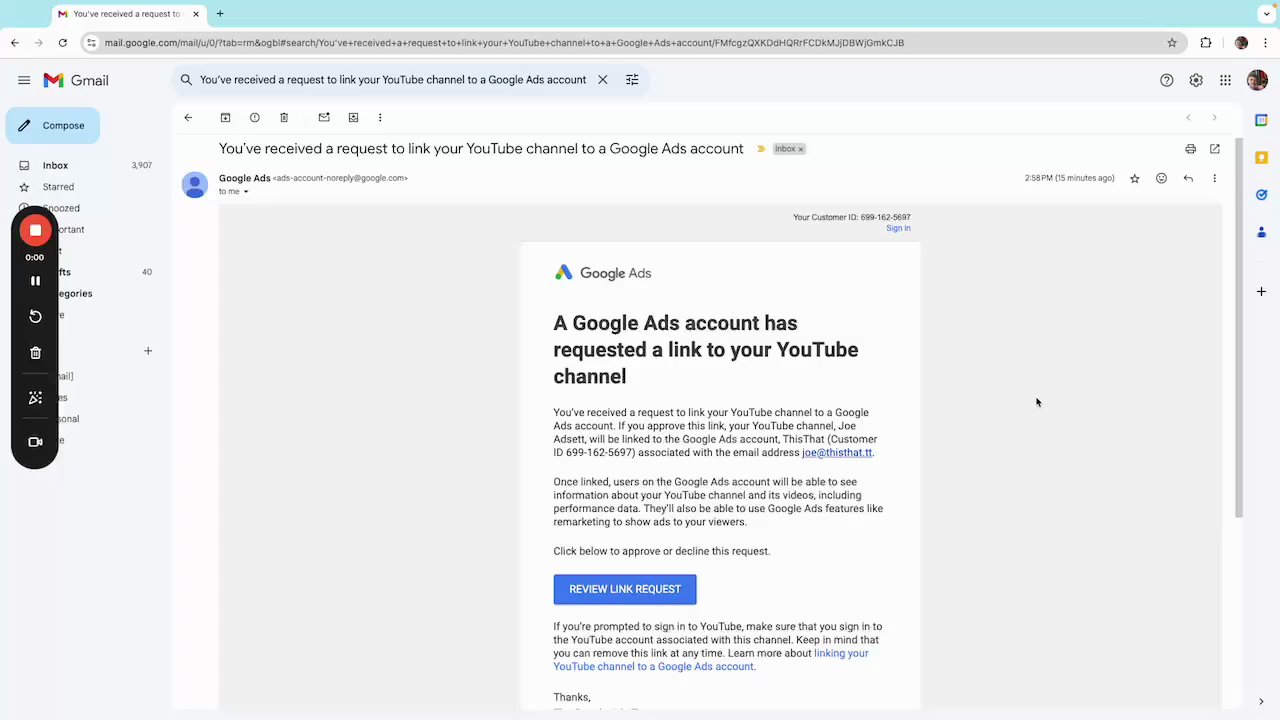
Task: Reply to the Google Ads message
Action: [1188, 178]
